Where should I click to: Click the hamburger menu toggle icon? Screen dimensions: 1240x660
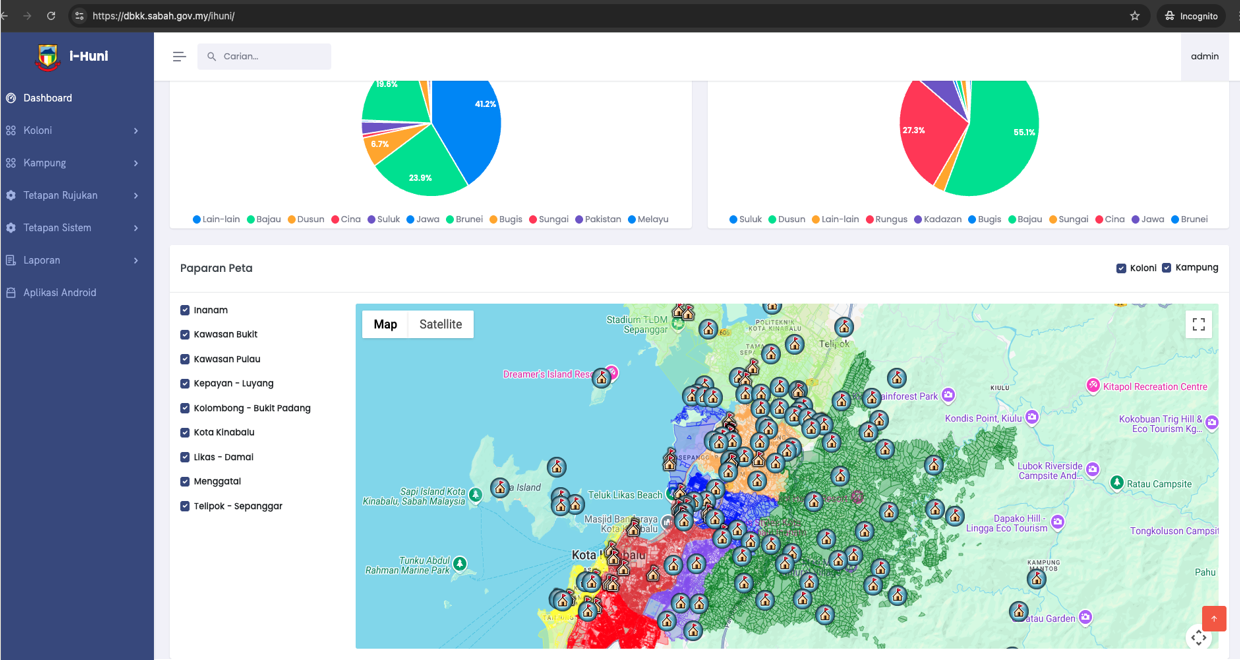pyautogui.click(x=179, y=57)
